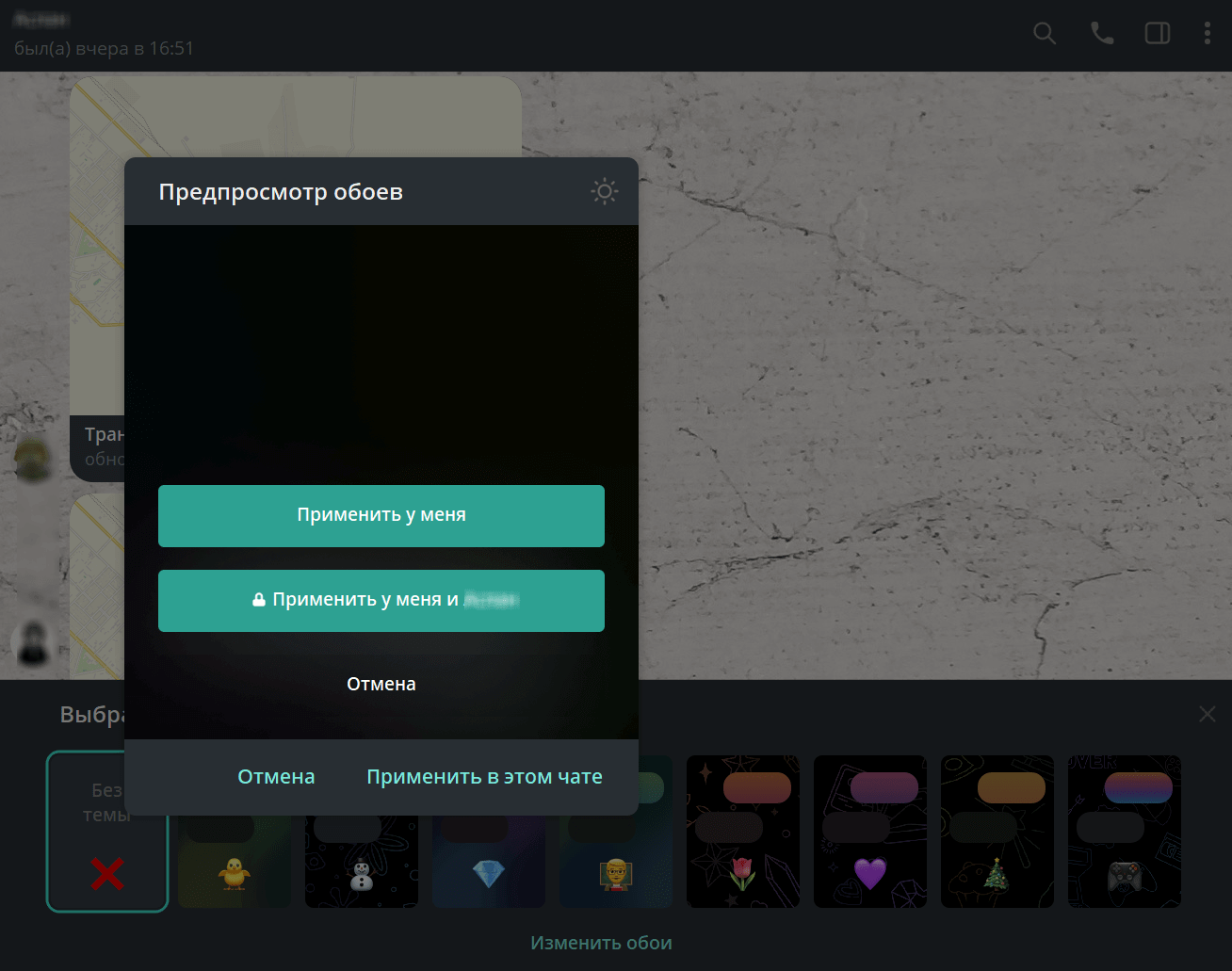The height and width of the screenshot is (971, 1232).
Task: Click the "Изменить обои" link
Action: [601, 943]
